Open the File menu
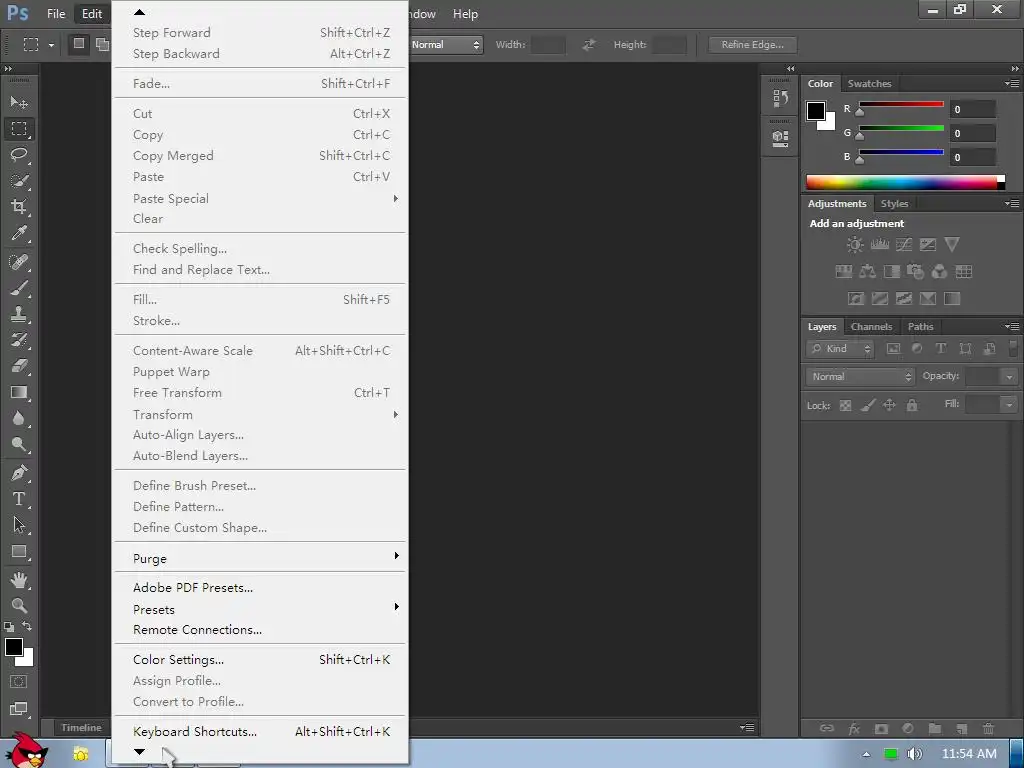 point(56,14)
